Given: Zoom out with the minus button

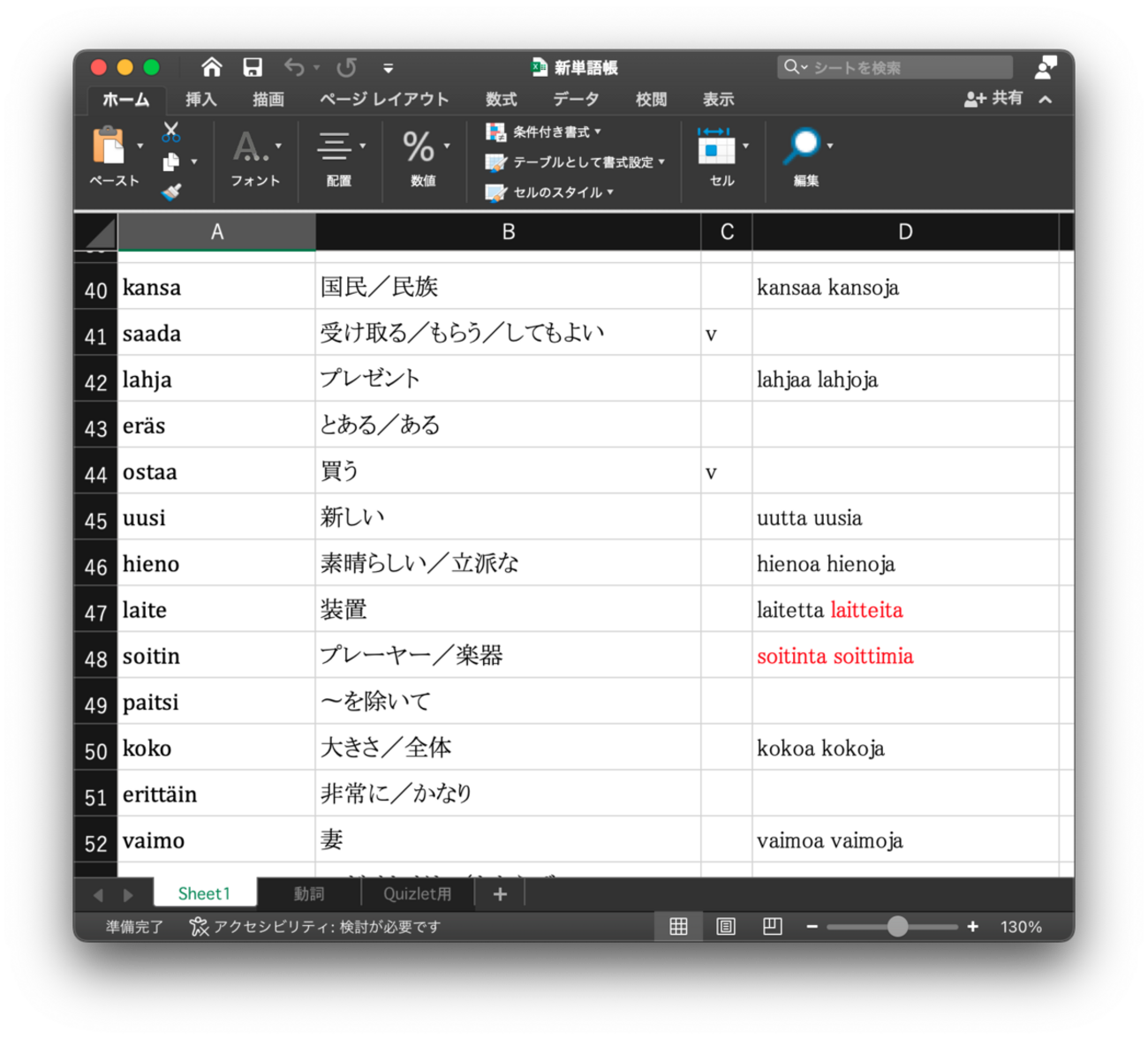Looking at the screenshot, I should coord(812,926).
